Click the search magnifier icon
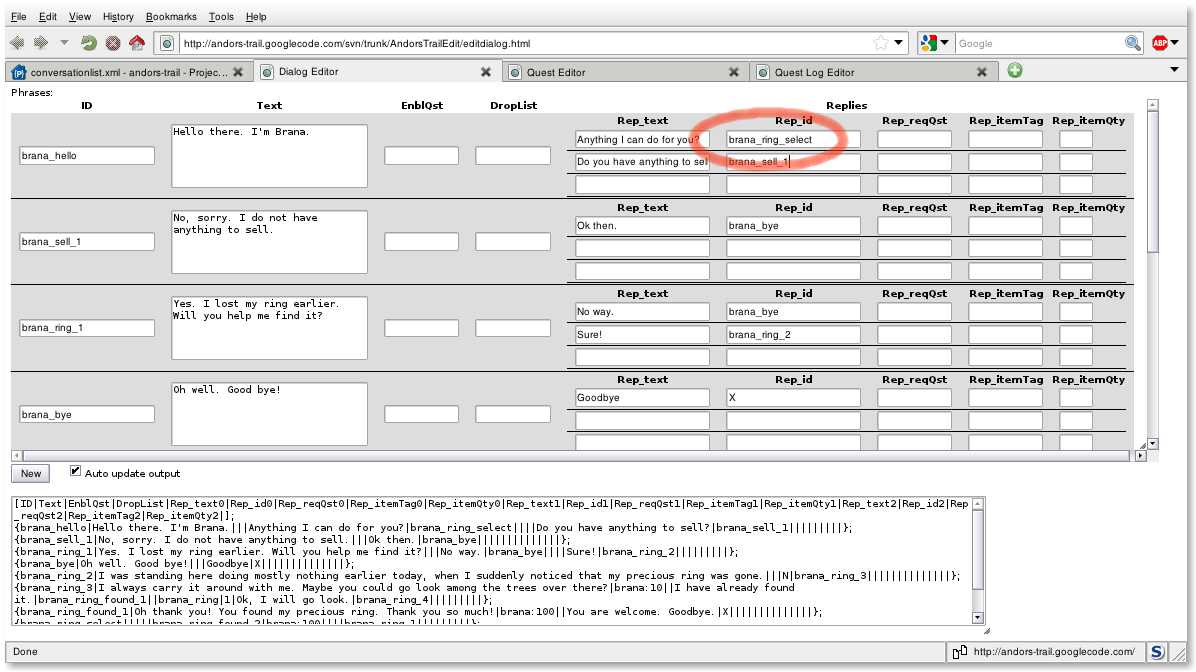 tap(1132, 43)
